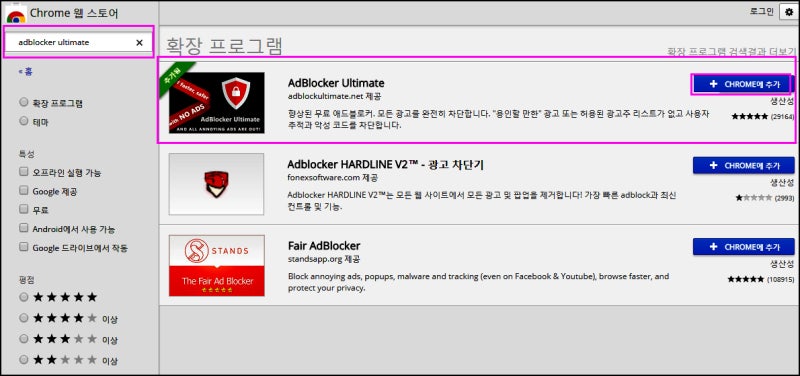Check the Android에서 사용 가능 checkbox

(23, 228)
